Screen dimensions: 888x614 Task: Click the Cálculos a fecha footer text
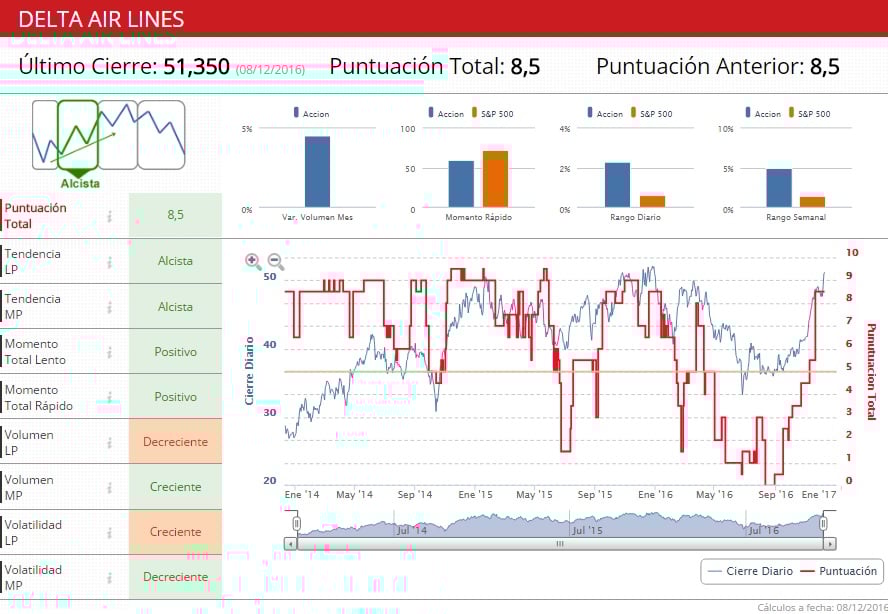(822, 608)
